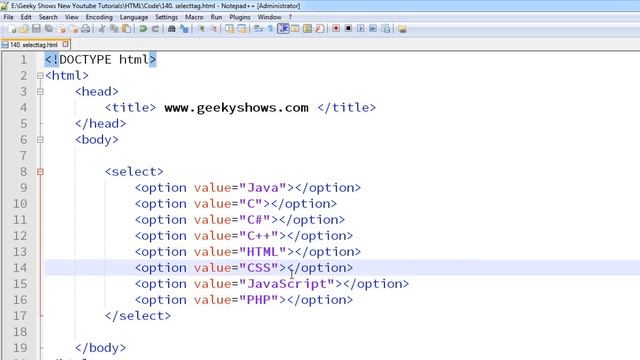Toggle the highlighted indent guide button
The image size is (640, 360).
click(283, 29)
